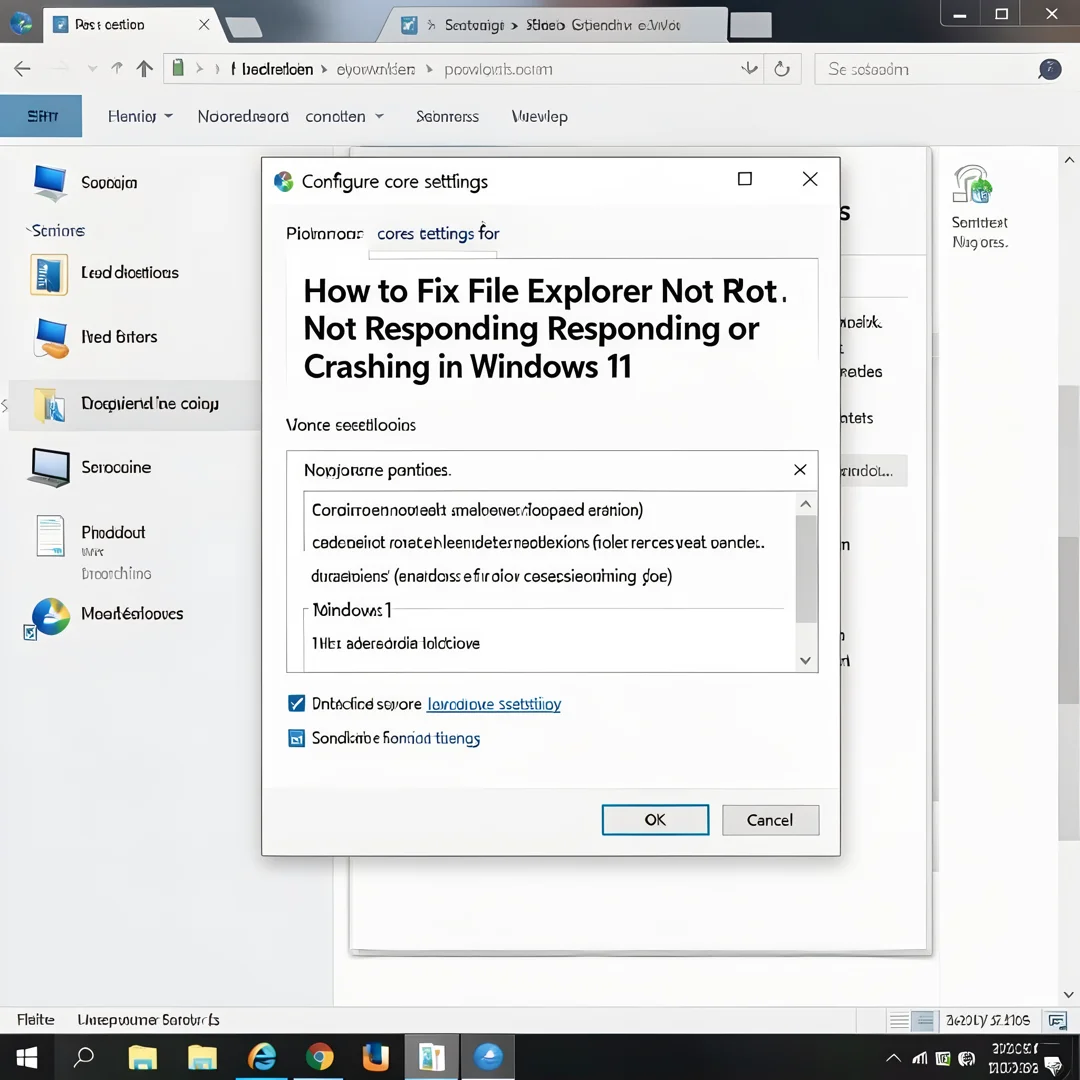Click the 'eyowwnlden' breadcrumb segment

[x=376, y=70]
